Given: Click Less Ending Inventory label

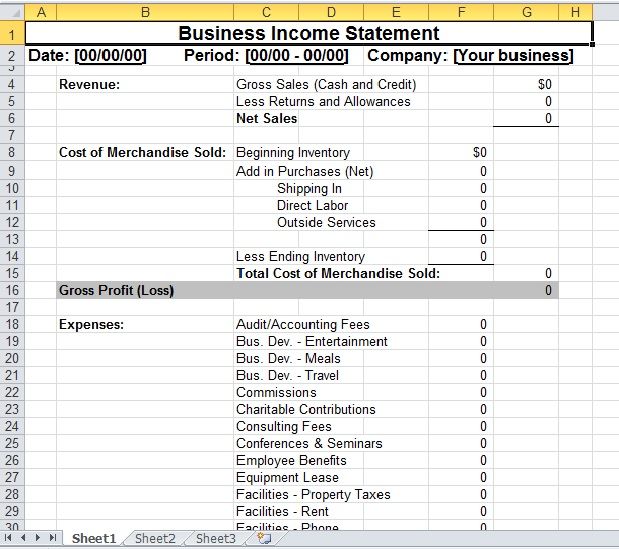Looking at the screenshot, I should (x=300, y=257).
